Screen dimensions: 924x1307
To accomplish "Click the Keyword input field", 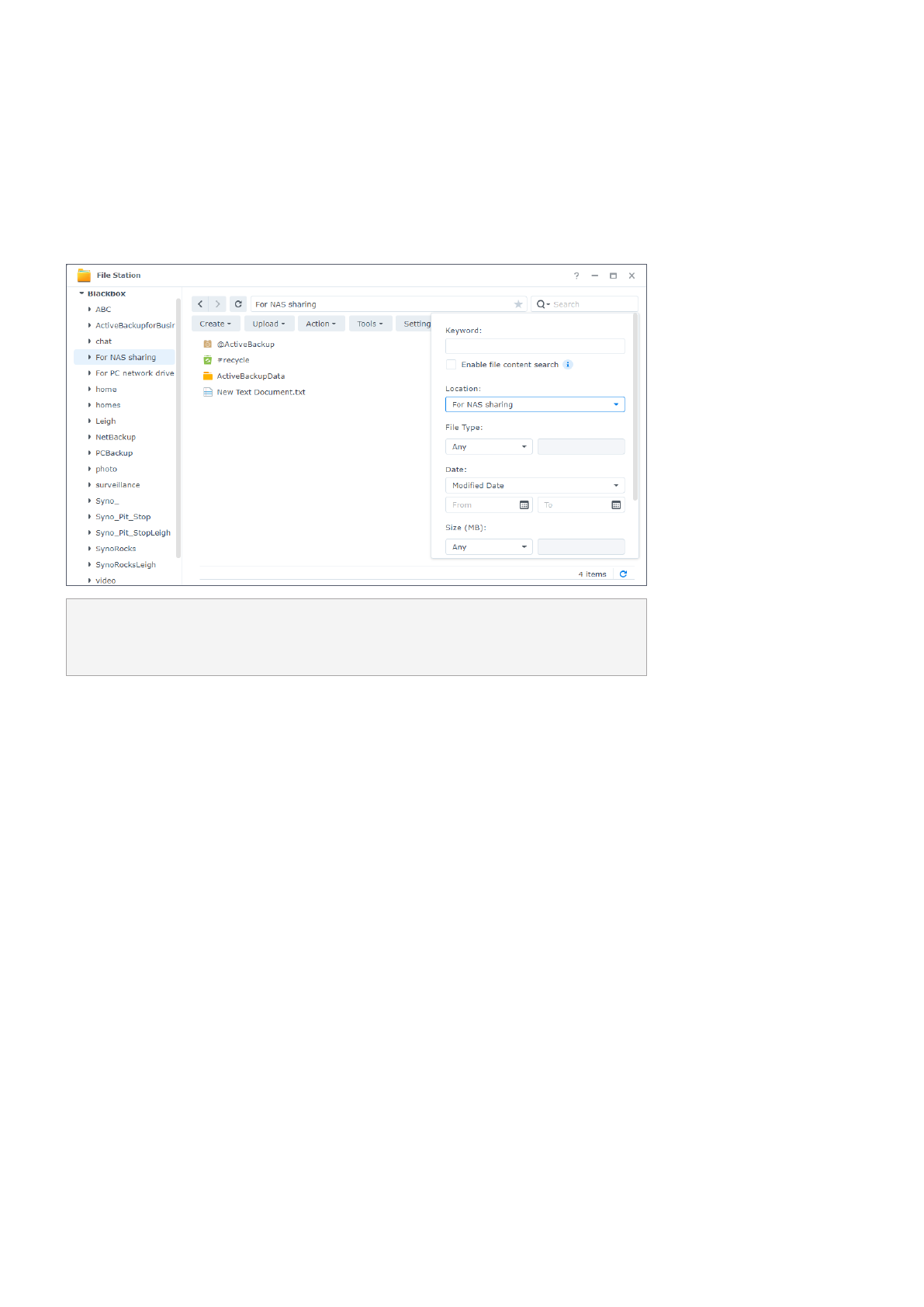I will click(535, 346).
